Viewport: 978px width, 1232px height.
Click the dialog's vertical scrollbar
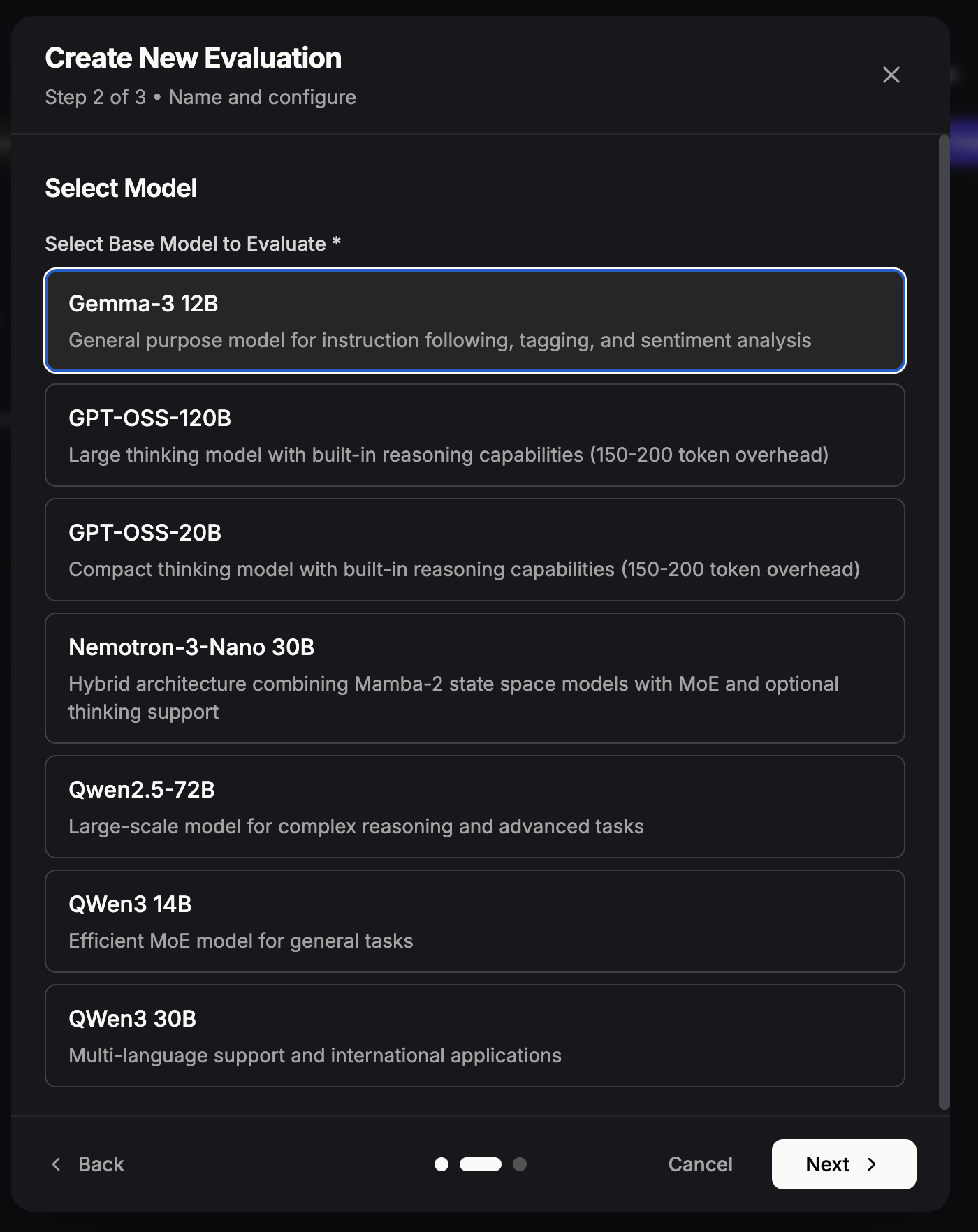pyautogui.click(x=944, y=622)
